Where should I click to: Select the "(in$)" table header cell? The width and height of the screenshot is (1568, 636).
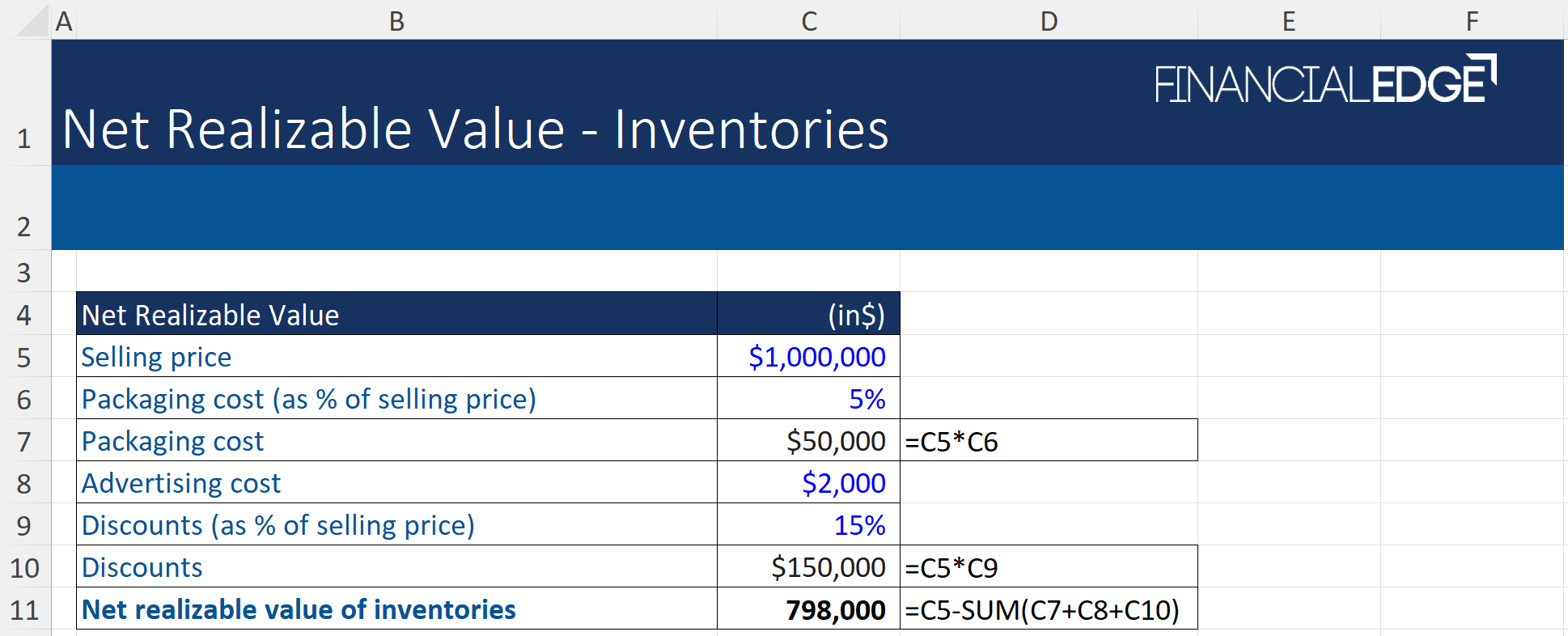tap(808, 315)
